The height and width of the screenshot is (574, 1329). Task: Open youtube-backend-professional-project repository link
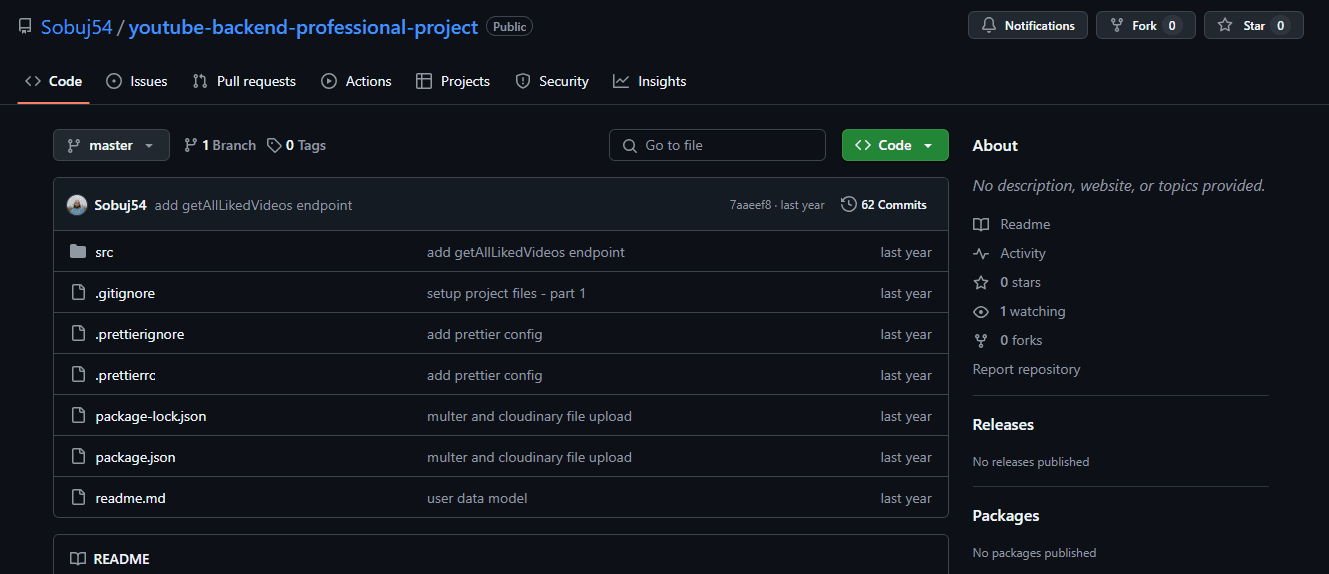(303, 27)
